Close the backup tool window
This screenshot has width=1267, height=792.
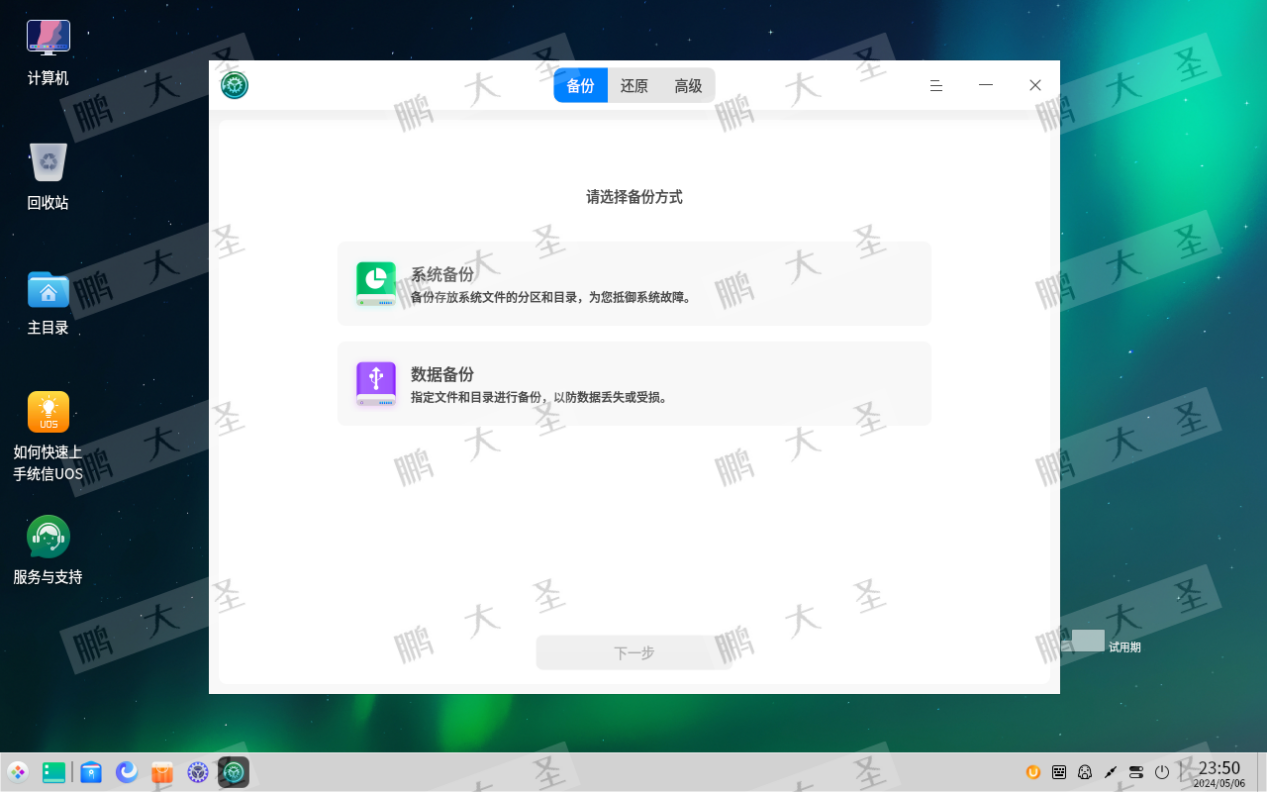coord(1035,86)
